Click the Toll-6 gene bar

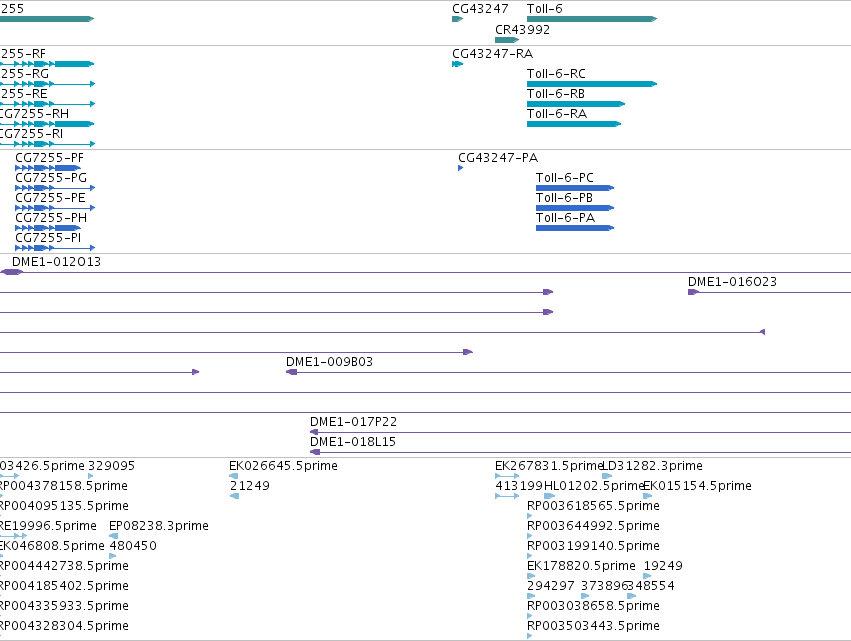point(592,19)
